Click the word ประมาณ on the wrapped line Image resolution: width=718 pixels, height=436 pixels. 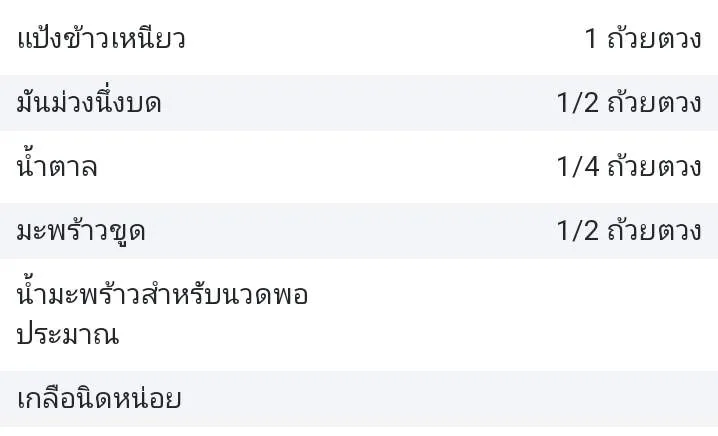(68, 334)
